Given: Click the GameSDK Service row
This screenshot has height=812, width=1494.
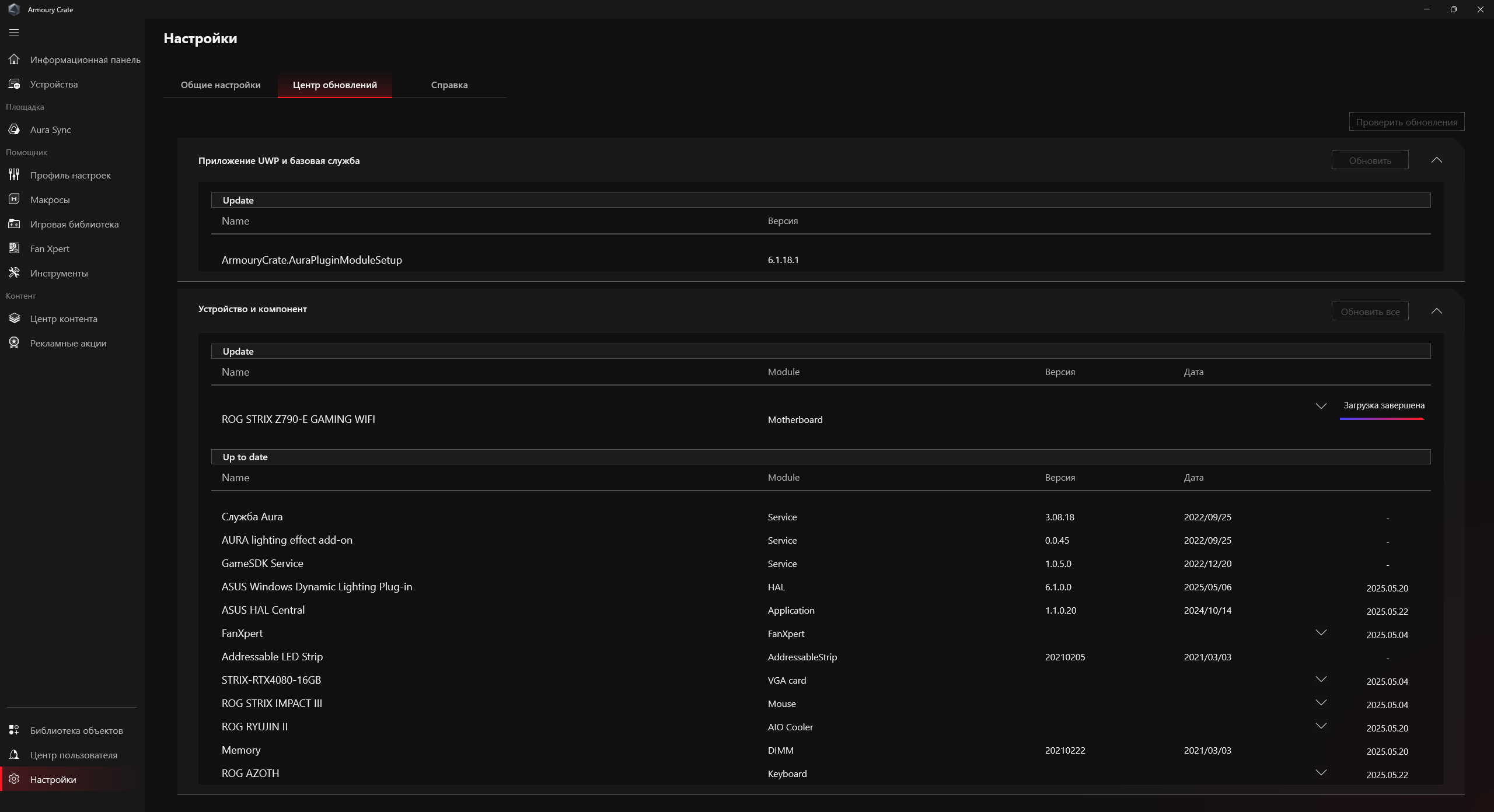Looking at the screenshot, I should coord(821,563).
